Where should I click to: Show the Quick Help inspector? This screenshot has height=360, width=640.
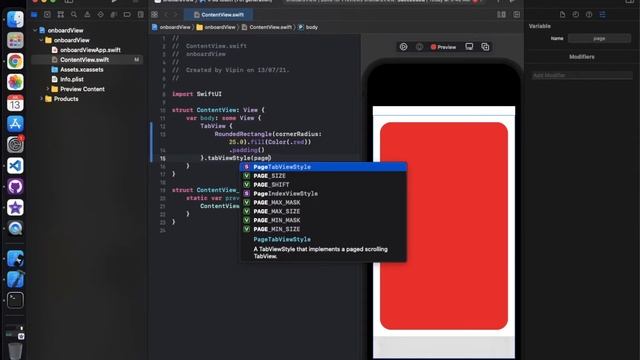coord(589,15)
